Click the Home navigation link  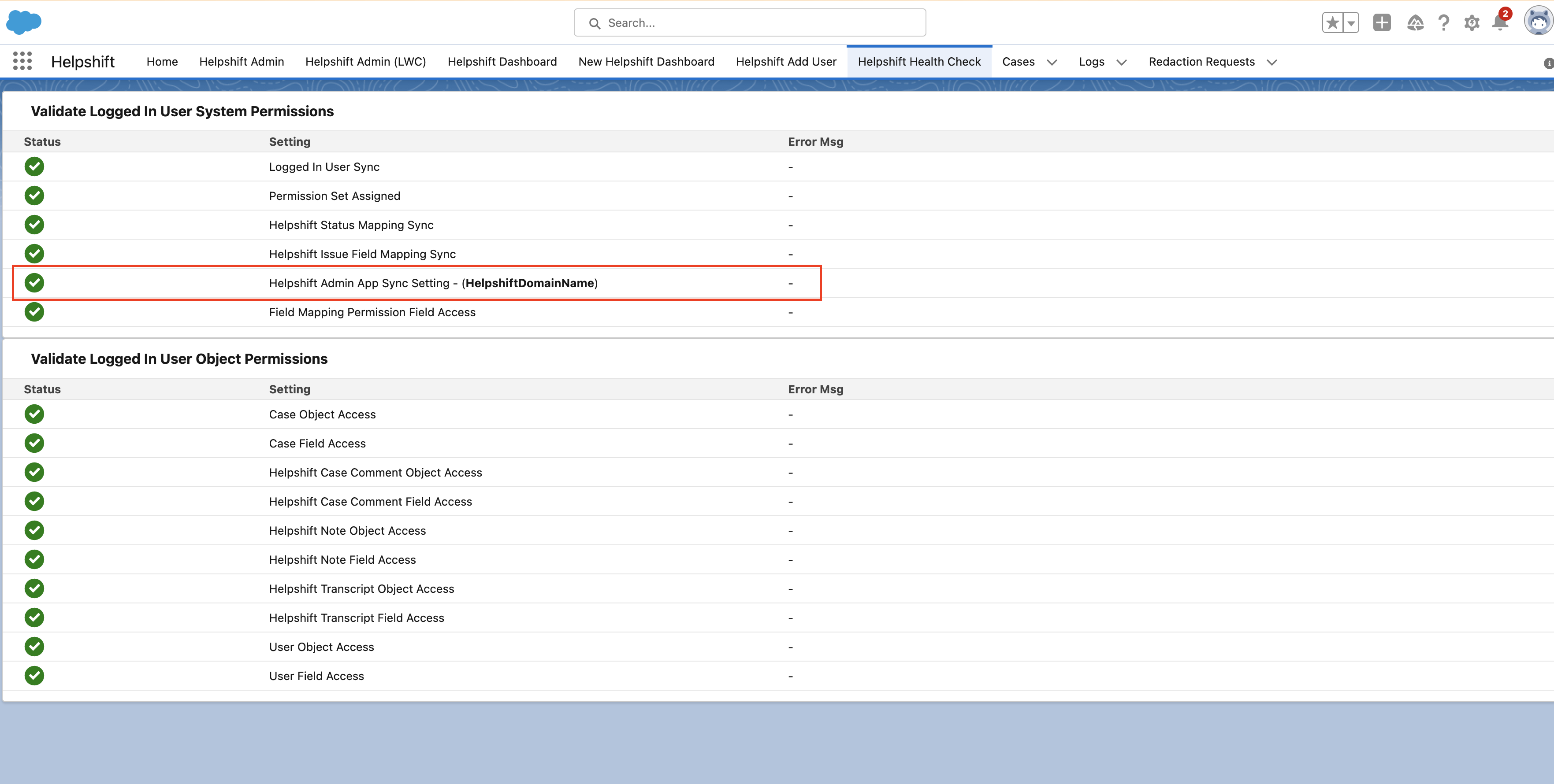tap(162, 62)
